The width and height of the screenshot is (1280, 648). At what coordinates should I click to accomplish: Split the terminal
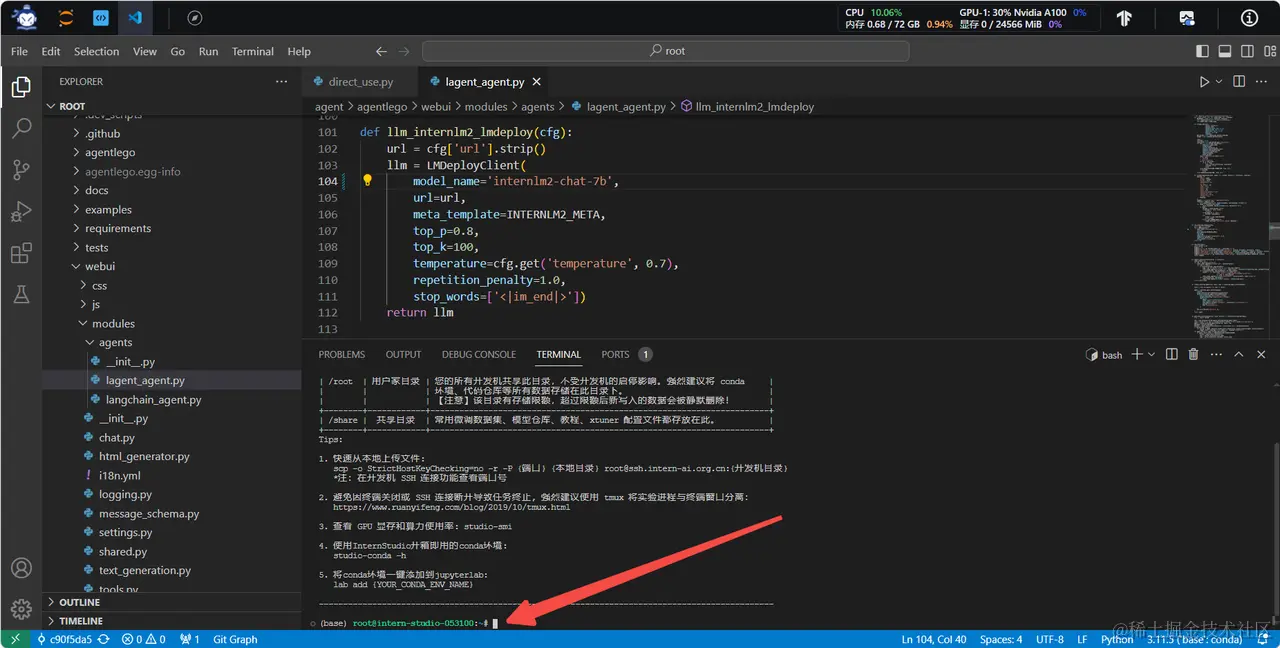(x=1172, y=354)
